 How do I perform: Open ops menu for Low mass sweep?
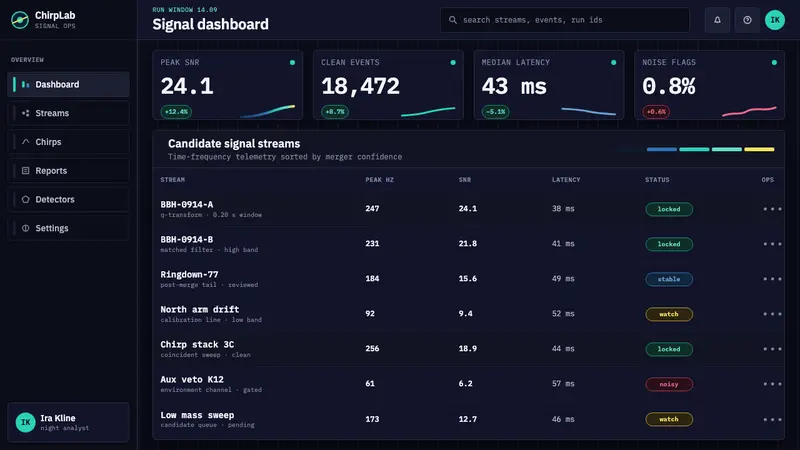[772, 419]
